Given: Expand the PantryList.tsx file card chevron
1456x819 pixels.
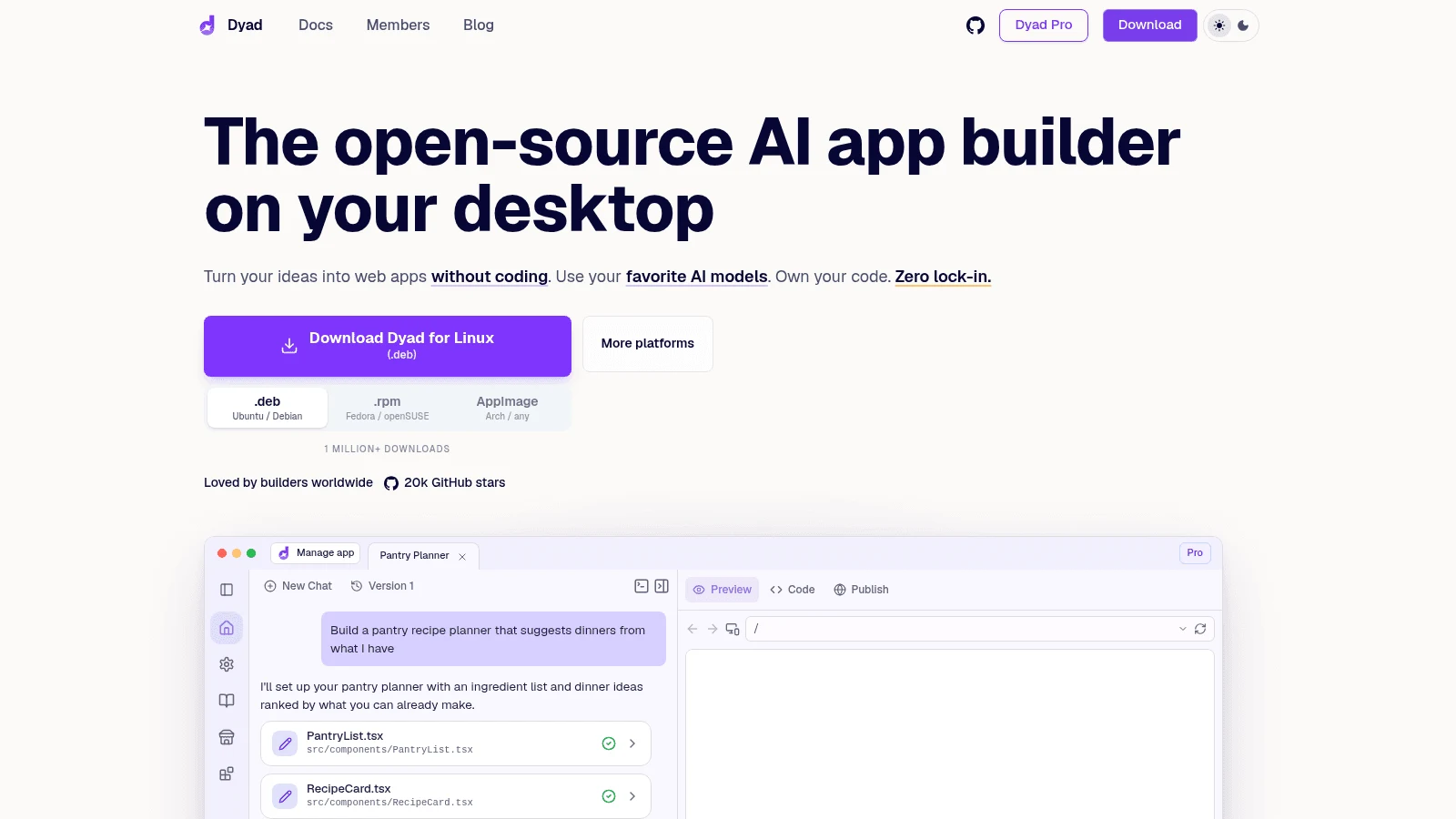Looking at the screenshot, I should pos(632,743).
